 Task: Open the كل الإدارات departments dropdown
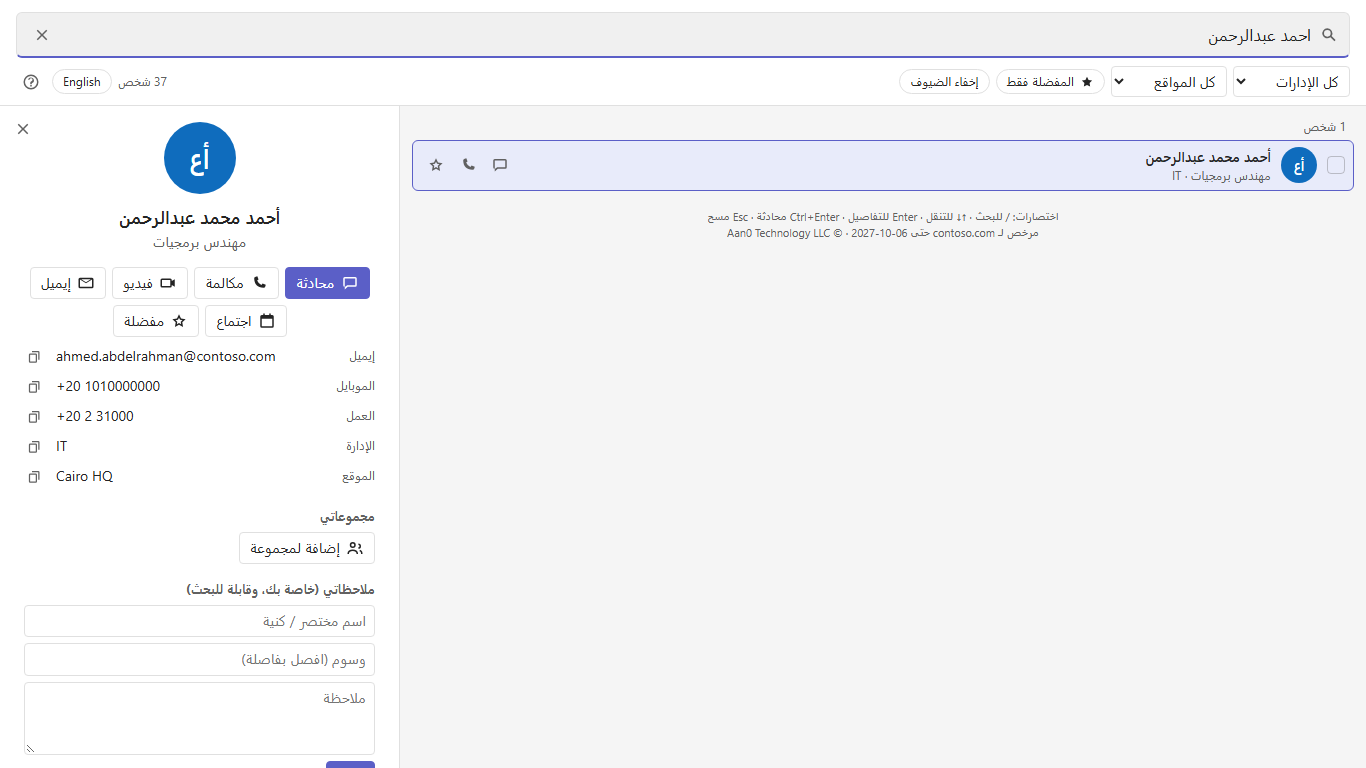pos(1291,82)
